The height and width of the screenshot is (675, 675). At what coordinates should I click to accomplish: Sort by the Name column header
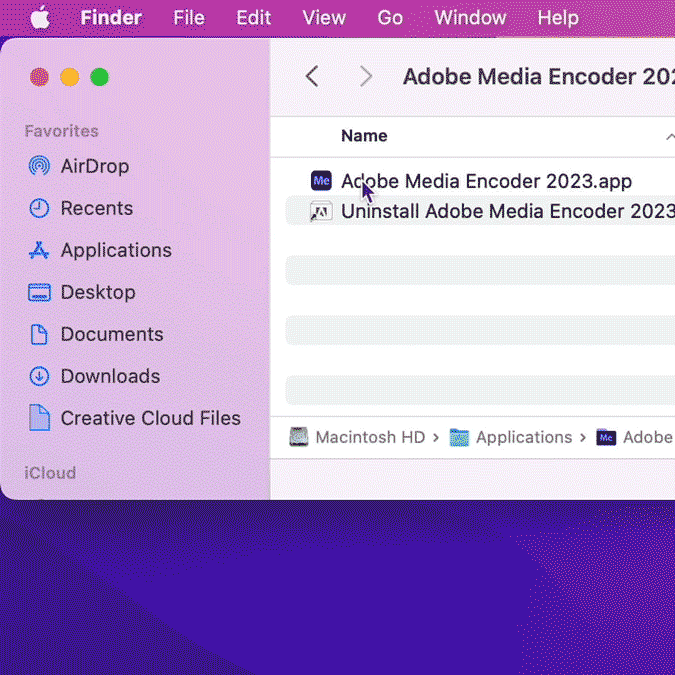point(364,136)
